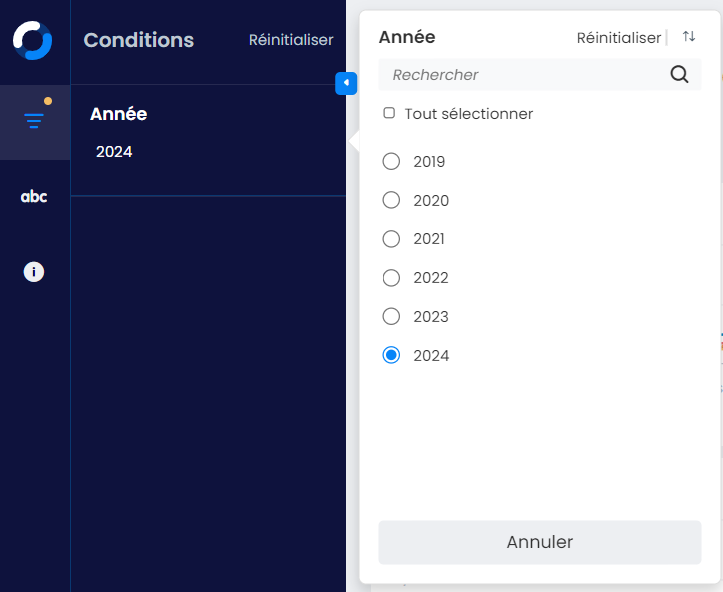Choose year 2021
723x592 pixels.
391,239
